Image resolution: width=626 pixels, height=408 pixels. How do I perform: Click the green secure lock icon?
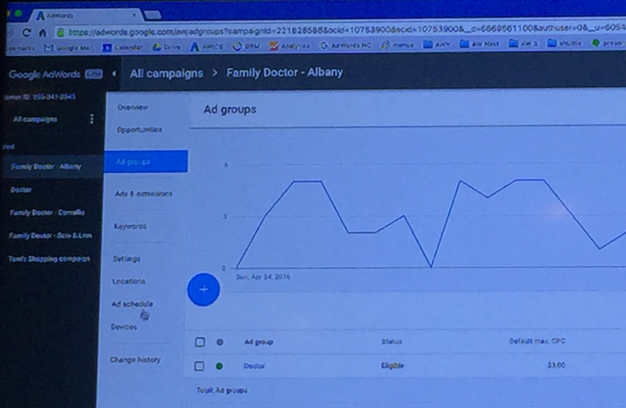(61, 32)
